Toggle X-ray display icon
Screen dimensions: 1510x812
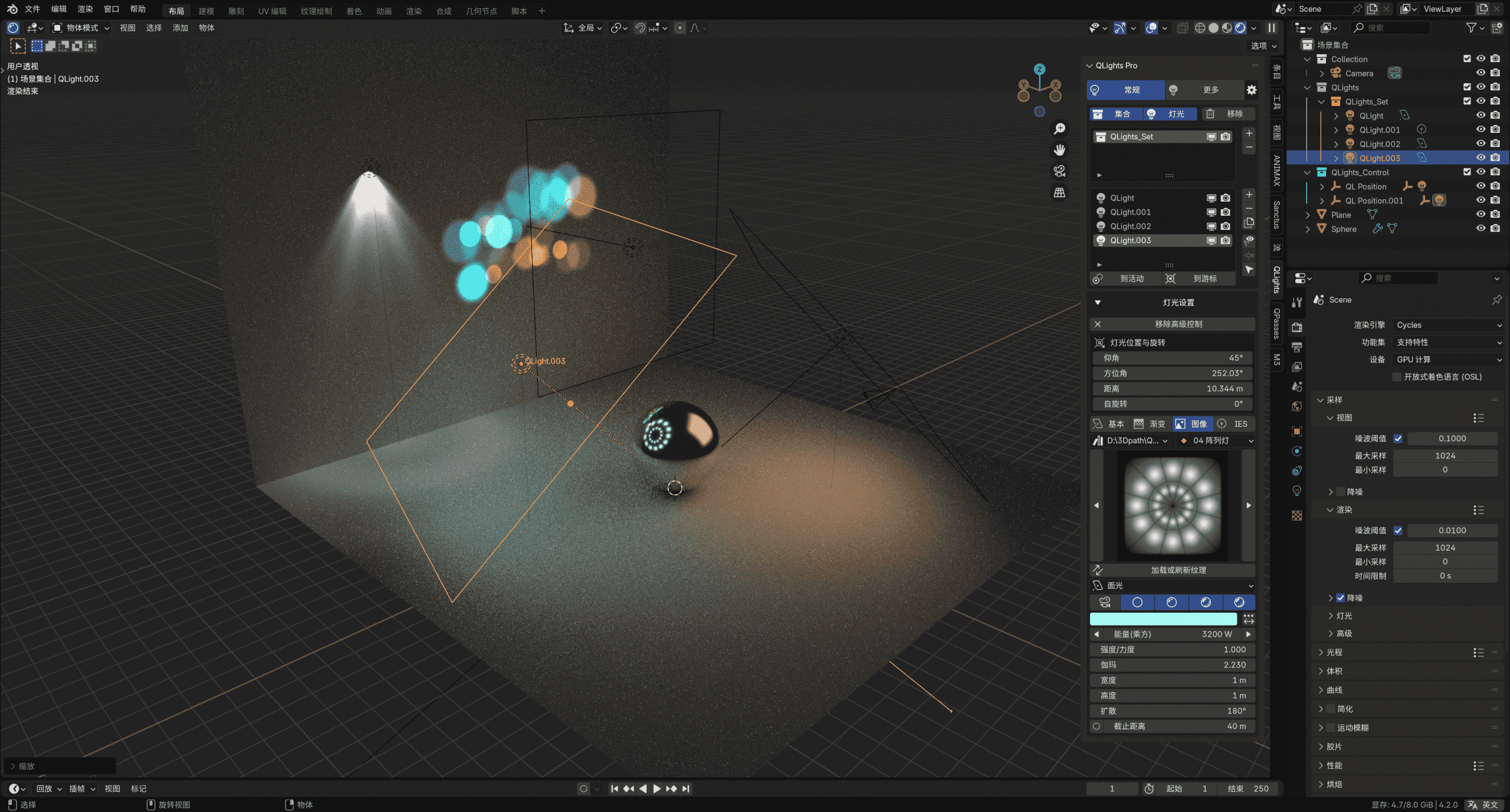tap(1182, 28)
